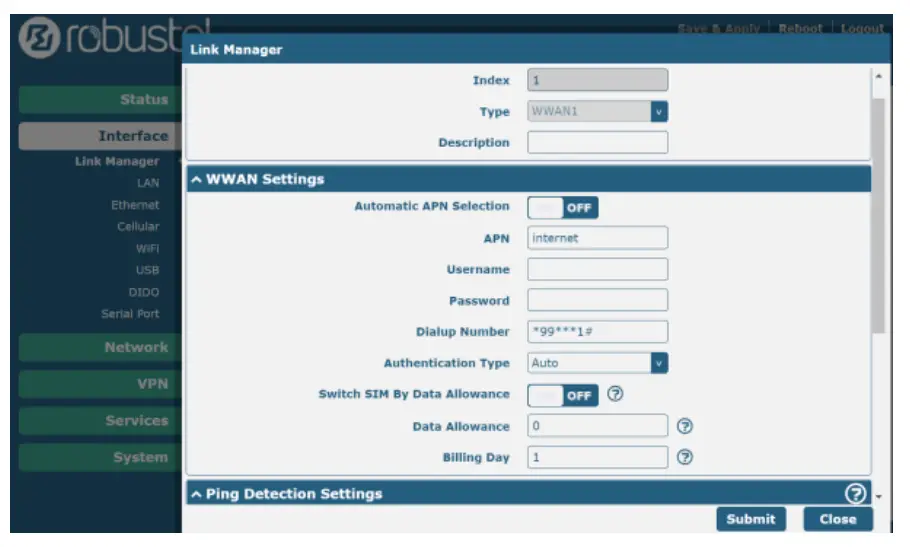Click the Robustel logo icon
The image size is (910, 547).
[x=39, y=38]
